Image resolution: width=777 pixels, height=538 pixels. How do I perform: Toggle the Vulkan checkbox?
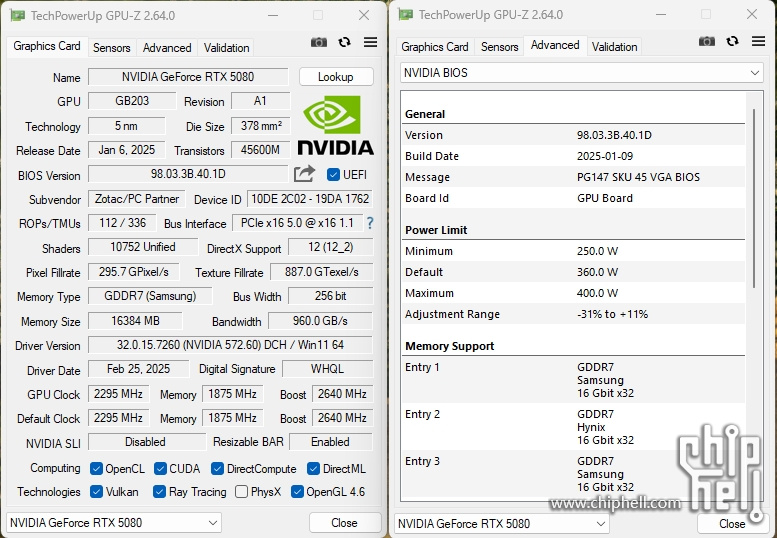tap(97, 491)
